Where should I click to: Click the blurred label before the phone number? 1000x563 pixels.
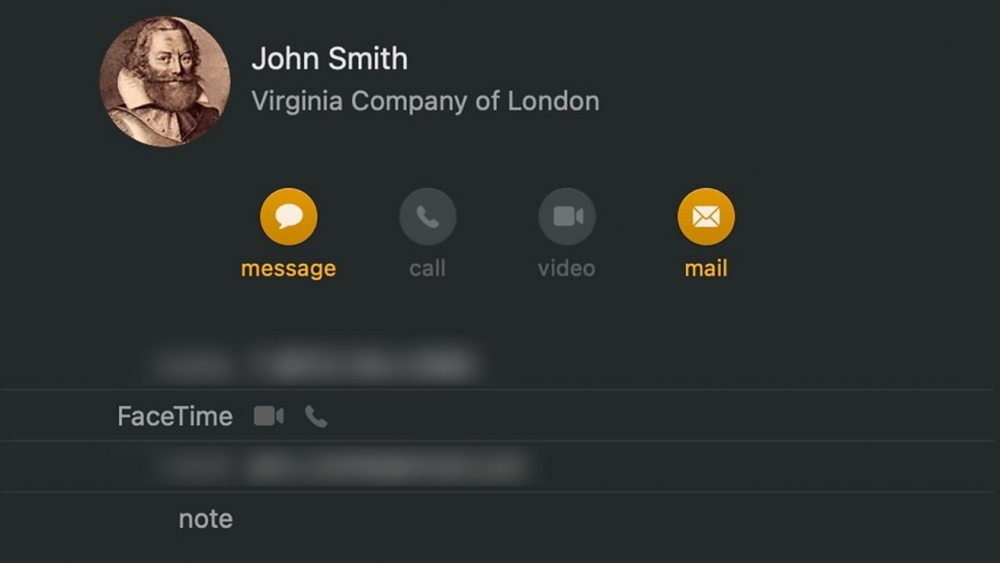click(191, 365)
